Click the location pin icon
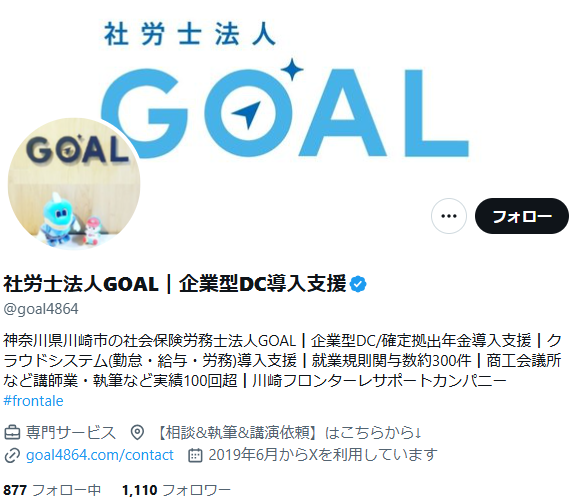The image size is (578, 499). (137, 432)
